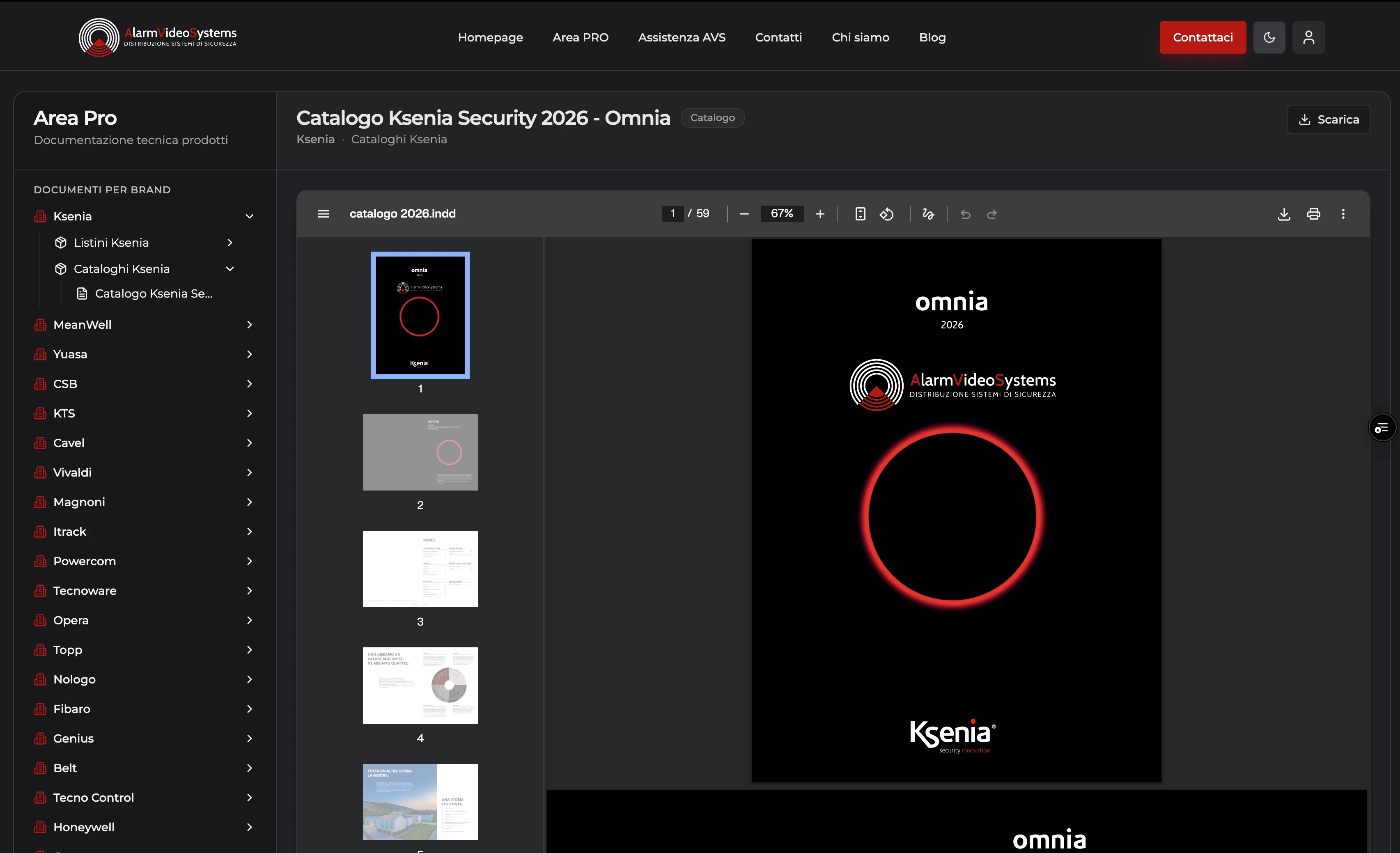Open the Area PRO navigation item

click(580, 37)
